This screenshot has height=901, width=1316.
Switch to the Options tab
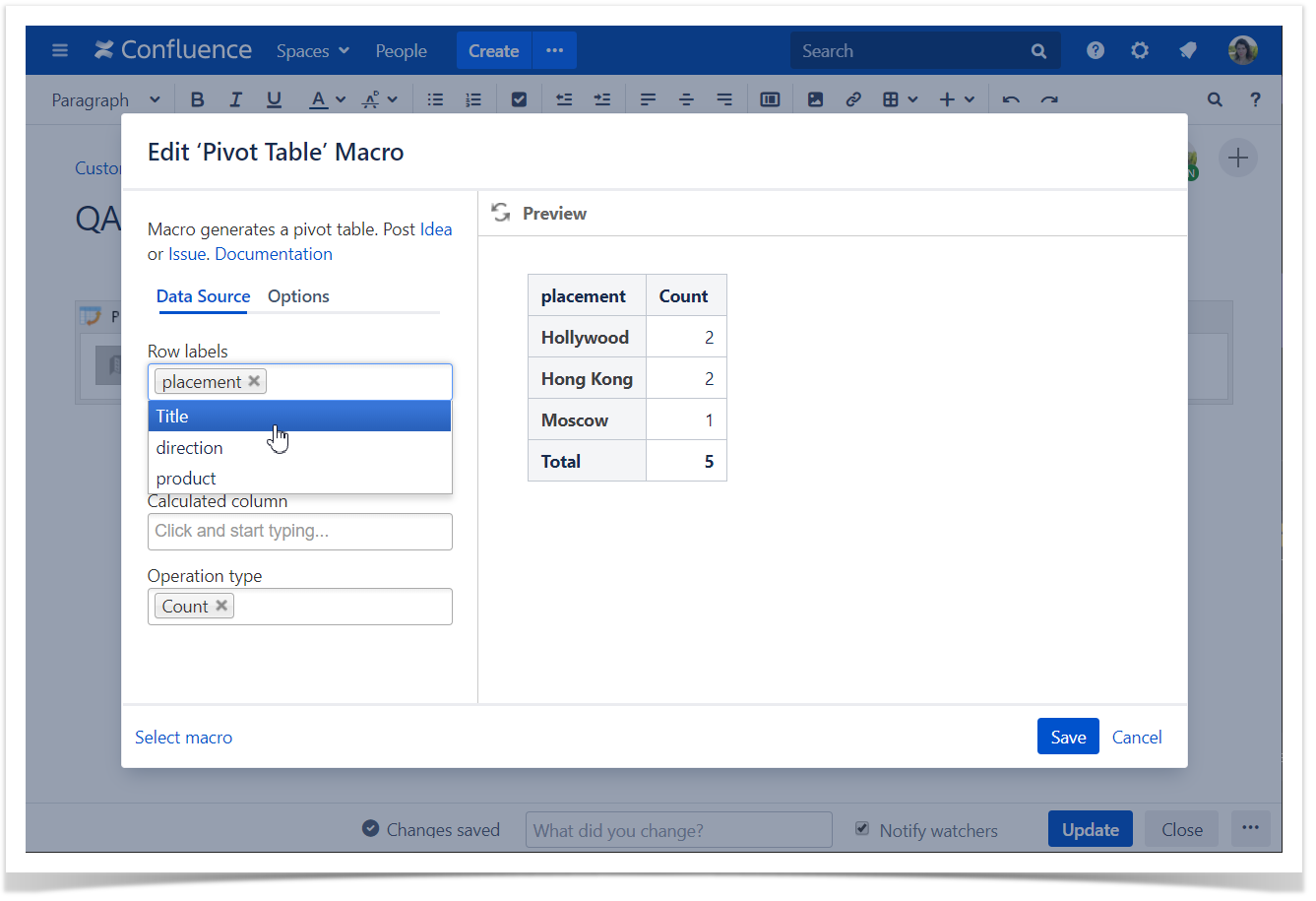click(298, 296)
